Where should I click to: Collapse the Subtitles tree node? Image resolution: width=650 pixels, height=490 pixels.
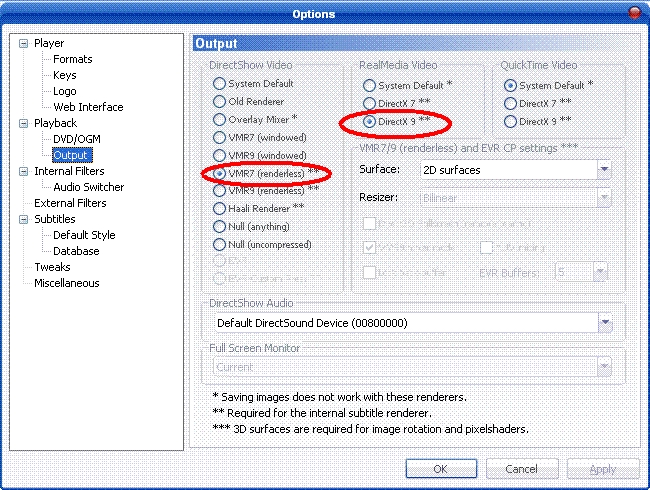pyautogui.click(x=24, y=219)
